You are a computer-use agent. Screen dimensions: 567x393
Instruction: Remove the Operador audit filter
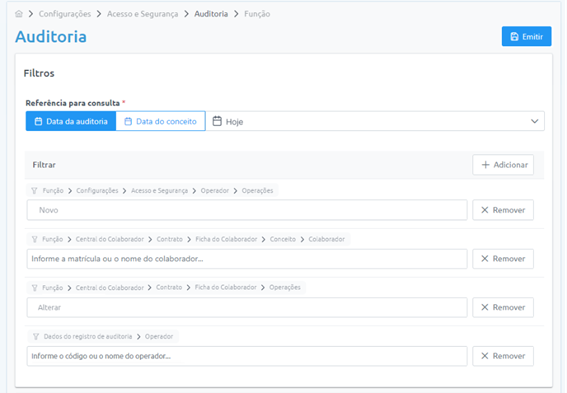503,356
